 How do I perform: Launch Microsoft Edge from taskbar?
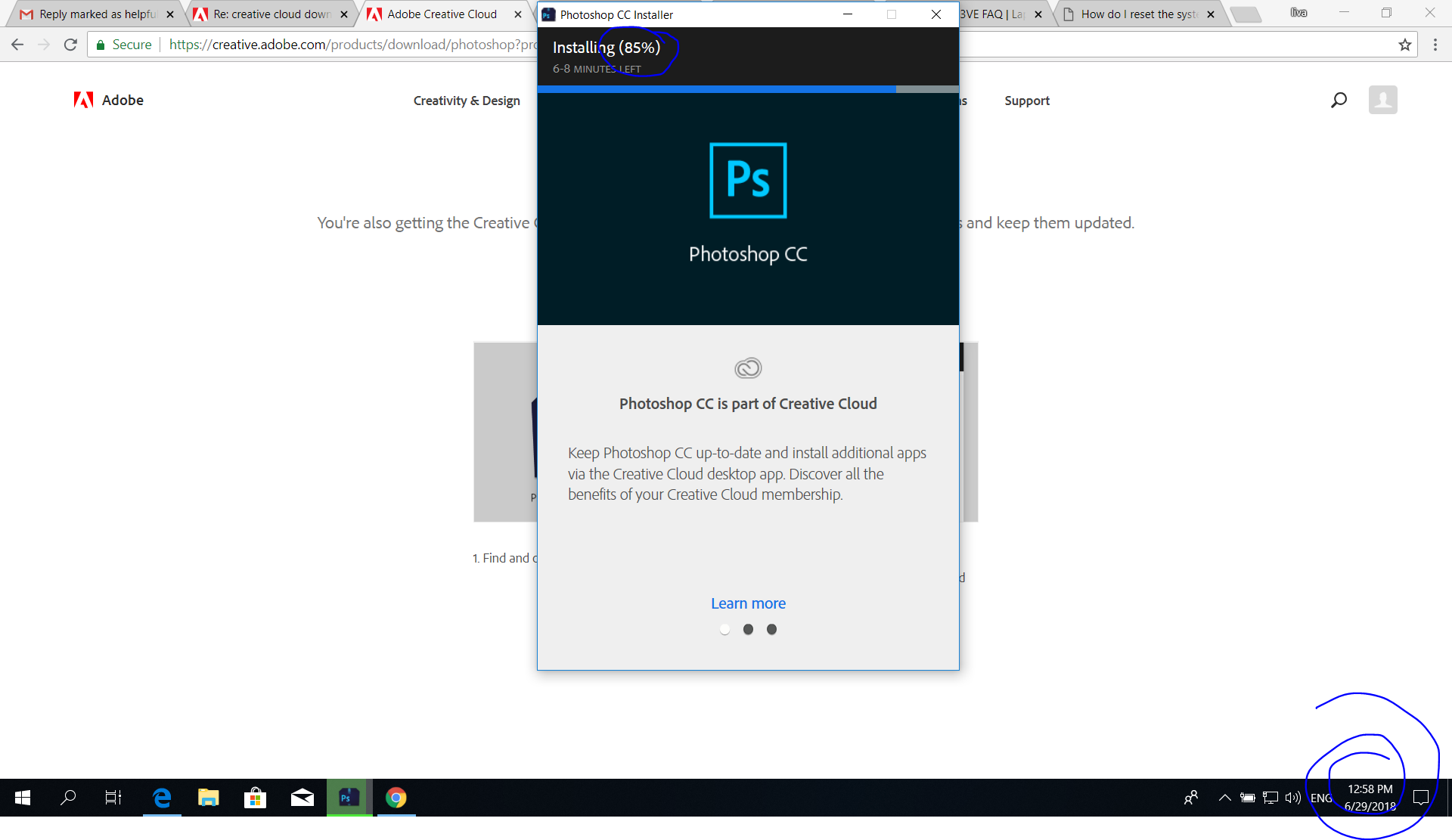coord(162,798)
